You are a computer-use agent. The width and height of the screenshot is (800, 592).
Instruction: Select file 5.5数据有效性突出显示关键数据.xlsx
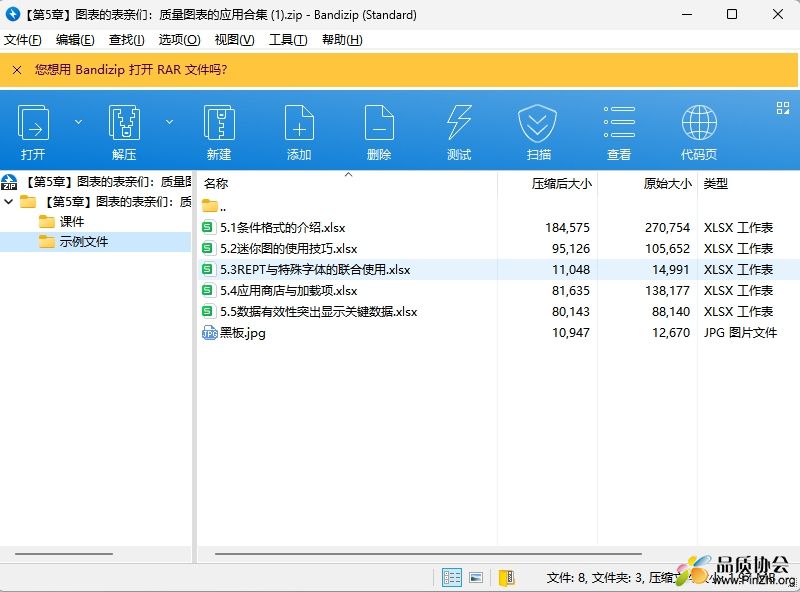tap(319, 311)
